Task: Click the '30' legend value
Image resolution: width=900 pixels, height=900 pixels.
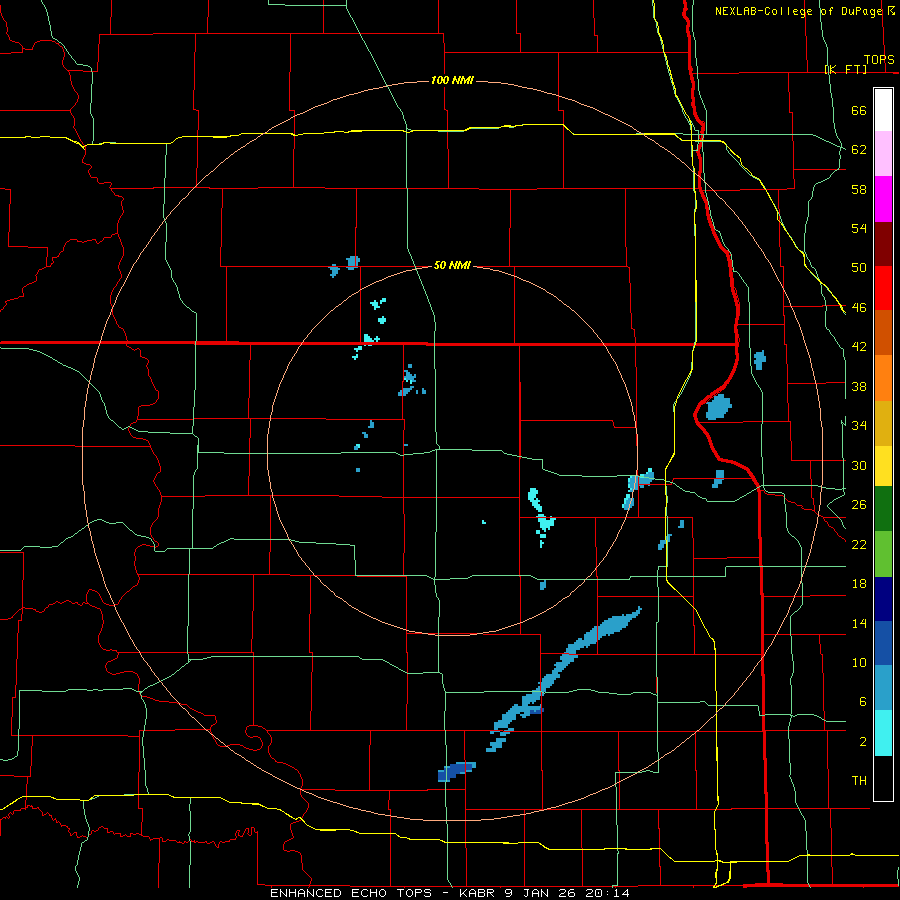Action: [859, 465]
